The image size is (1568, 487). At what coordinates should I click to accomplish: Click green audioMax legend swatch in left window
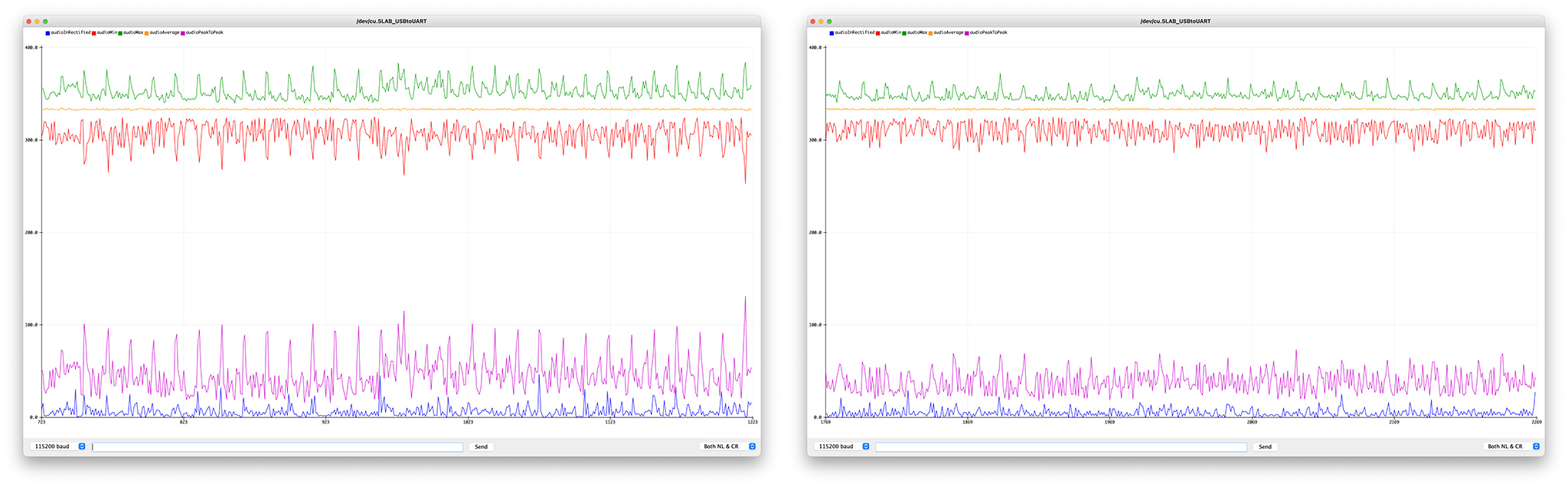pyautogui.click(x=120, y=33)
